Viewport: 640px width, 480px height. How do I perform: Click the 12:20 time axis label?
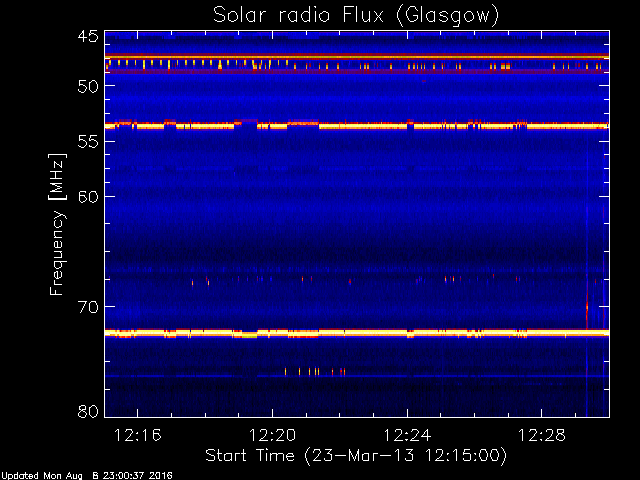pyautogui.click(x=272, y=436)
